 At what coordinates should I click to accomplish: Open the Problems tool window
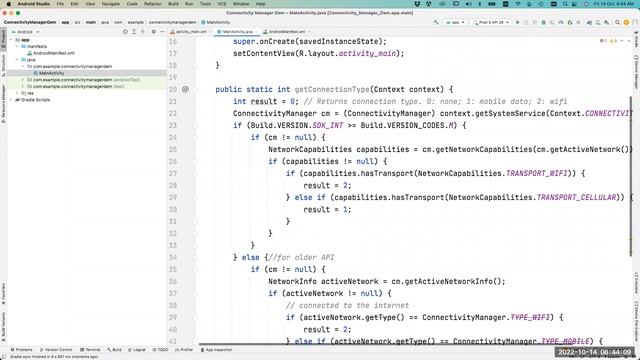(22, 350)
